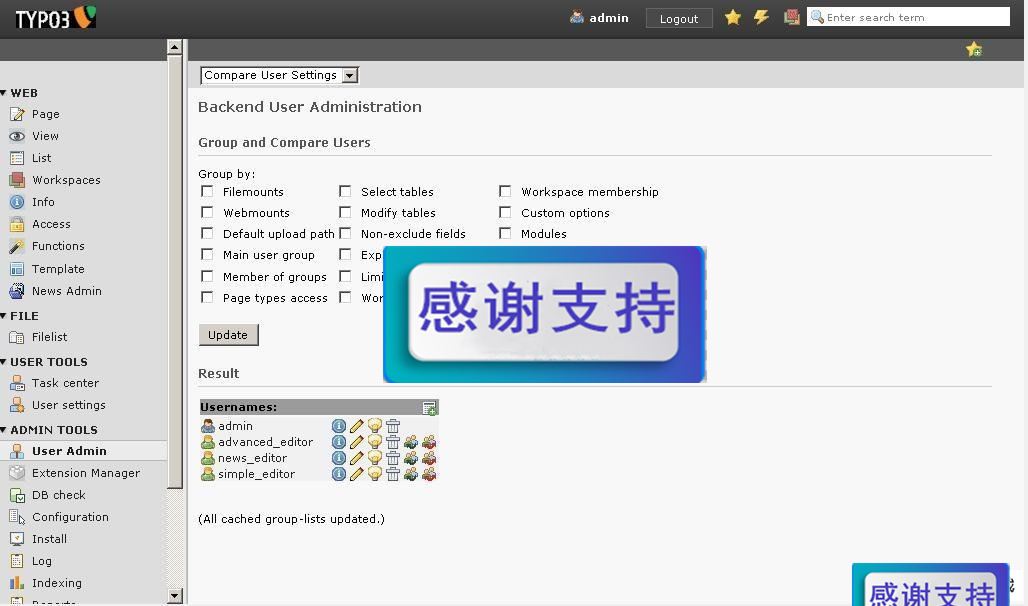This screenshot has width=1028, height=606.
Task: Edit news_editor with the pencil icon
Action: click(x=357, y=458)
